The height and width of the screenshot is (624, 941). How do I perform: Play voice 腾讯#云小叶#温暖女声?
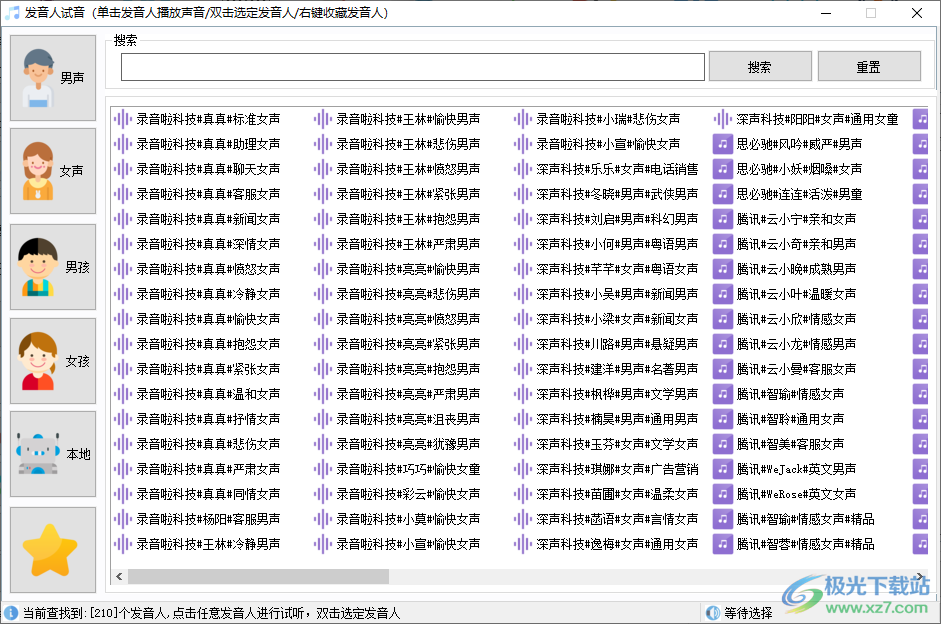tap(796, 294)
